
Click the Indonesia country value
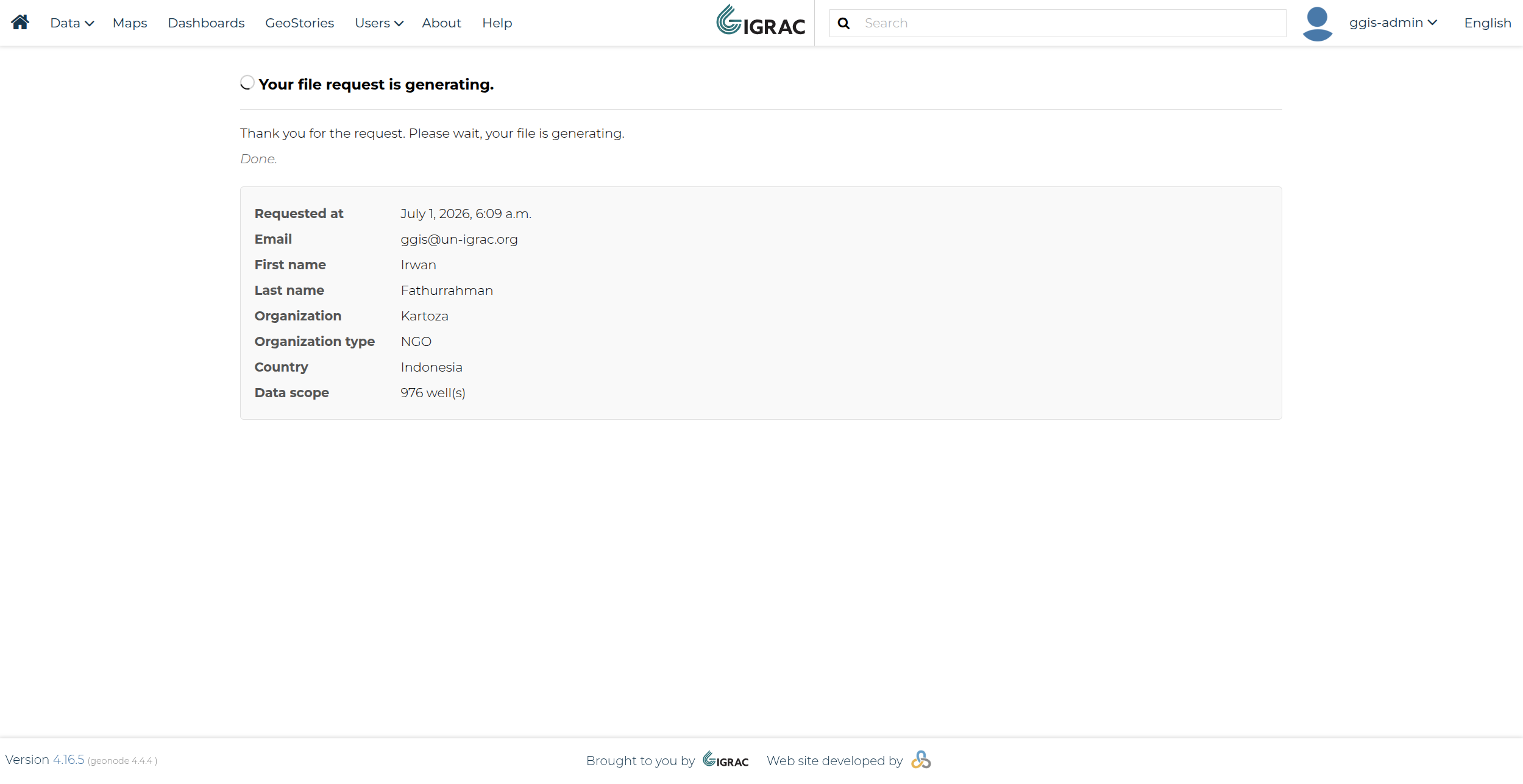[x=431, y=367]
